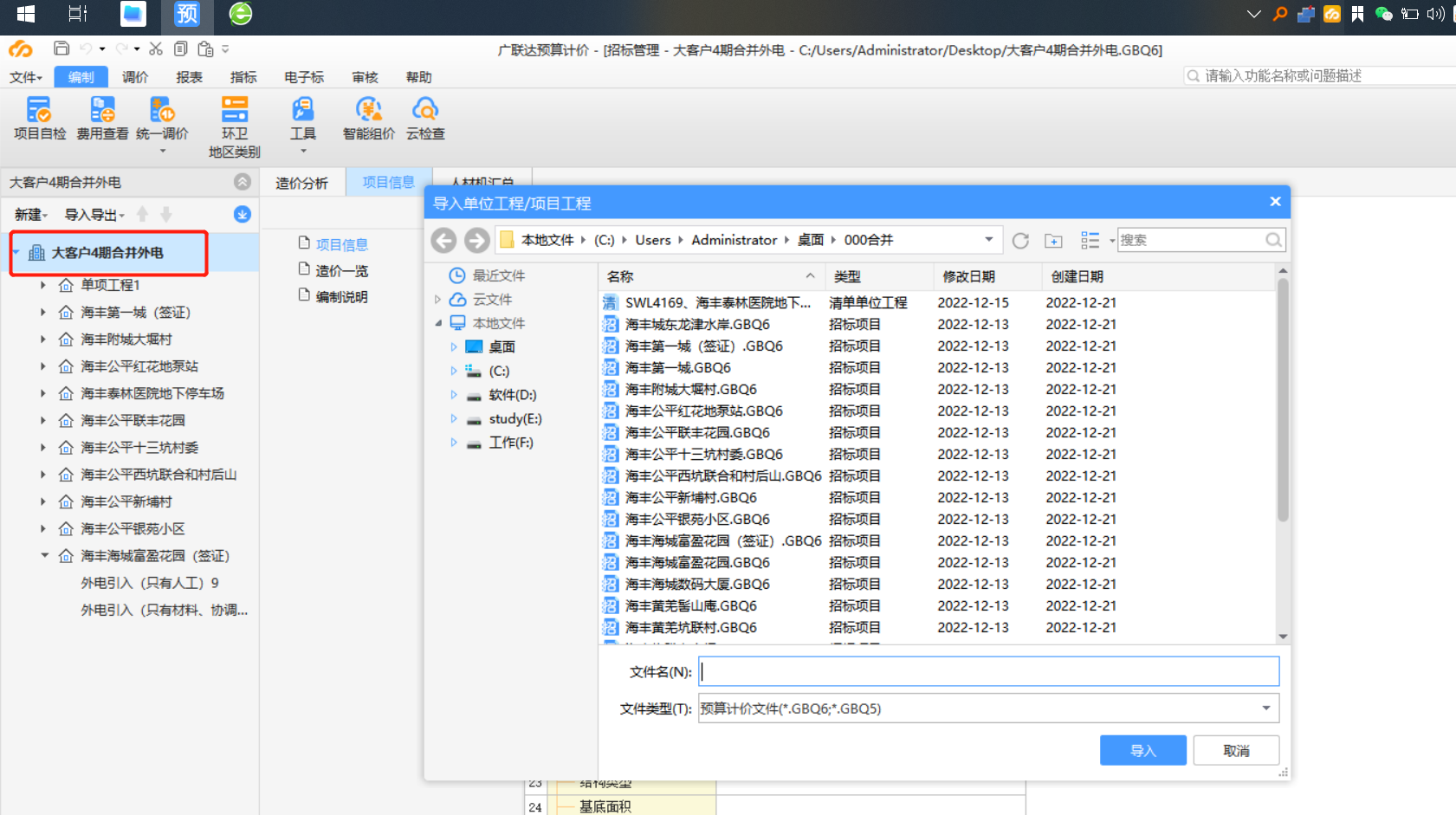1456x815 pixels.
Task: Expand 海丰附城大堀村 tree node
Action: coord(43,339)
